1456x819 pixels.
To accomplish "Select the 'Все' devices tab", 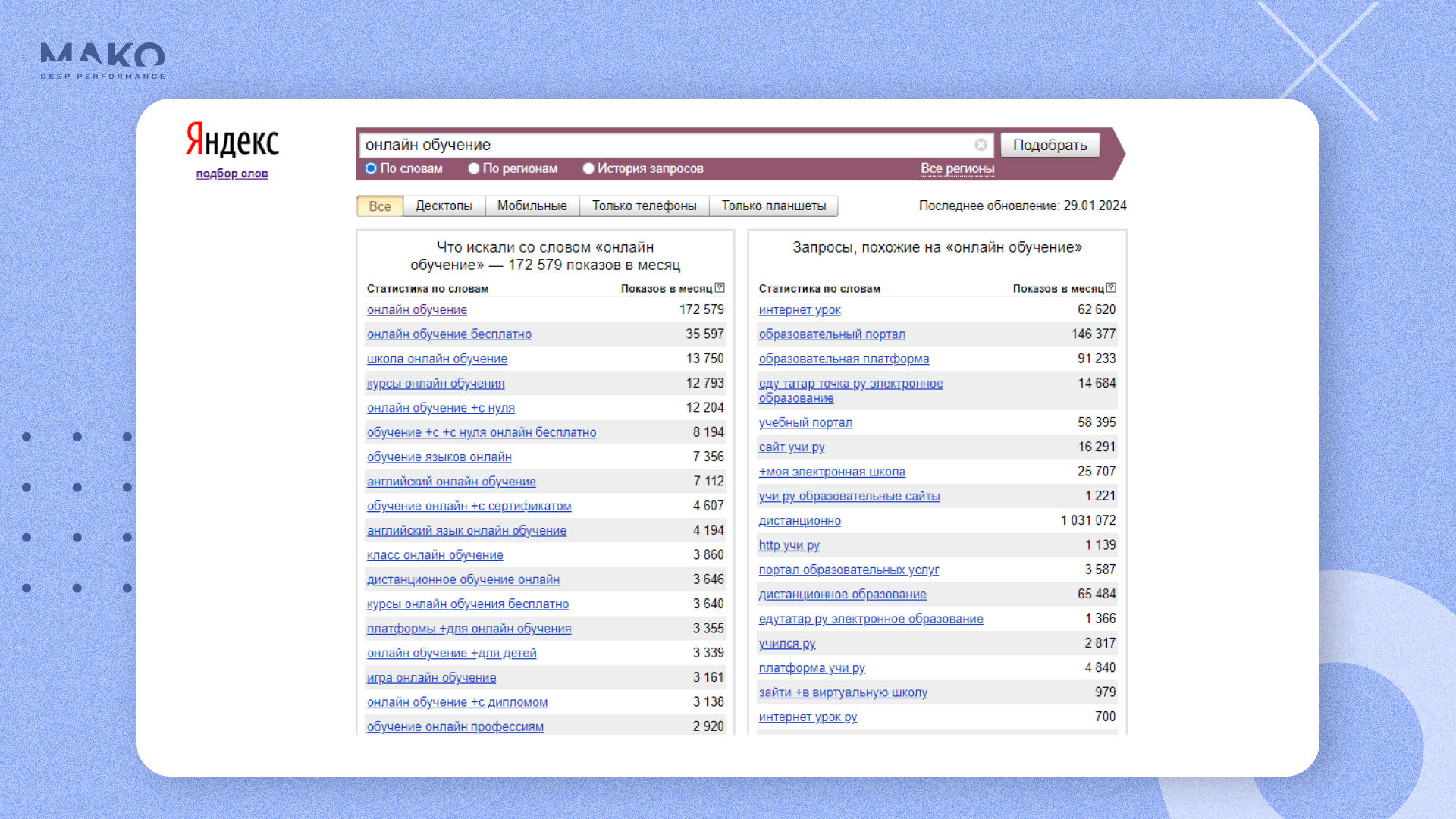I will (380, 206).
